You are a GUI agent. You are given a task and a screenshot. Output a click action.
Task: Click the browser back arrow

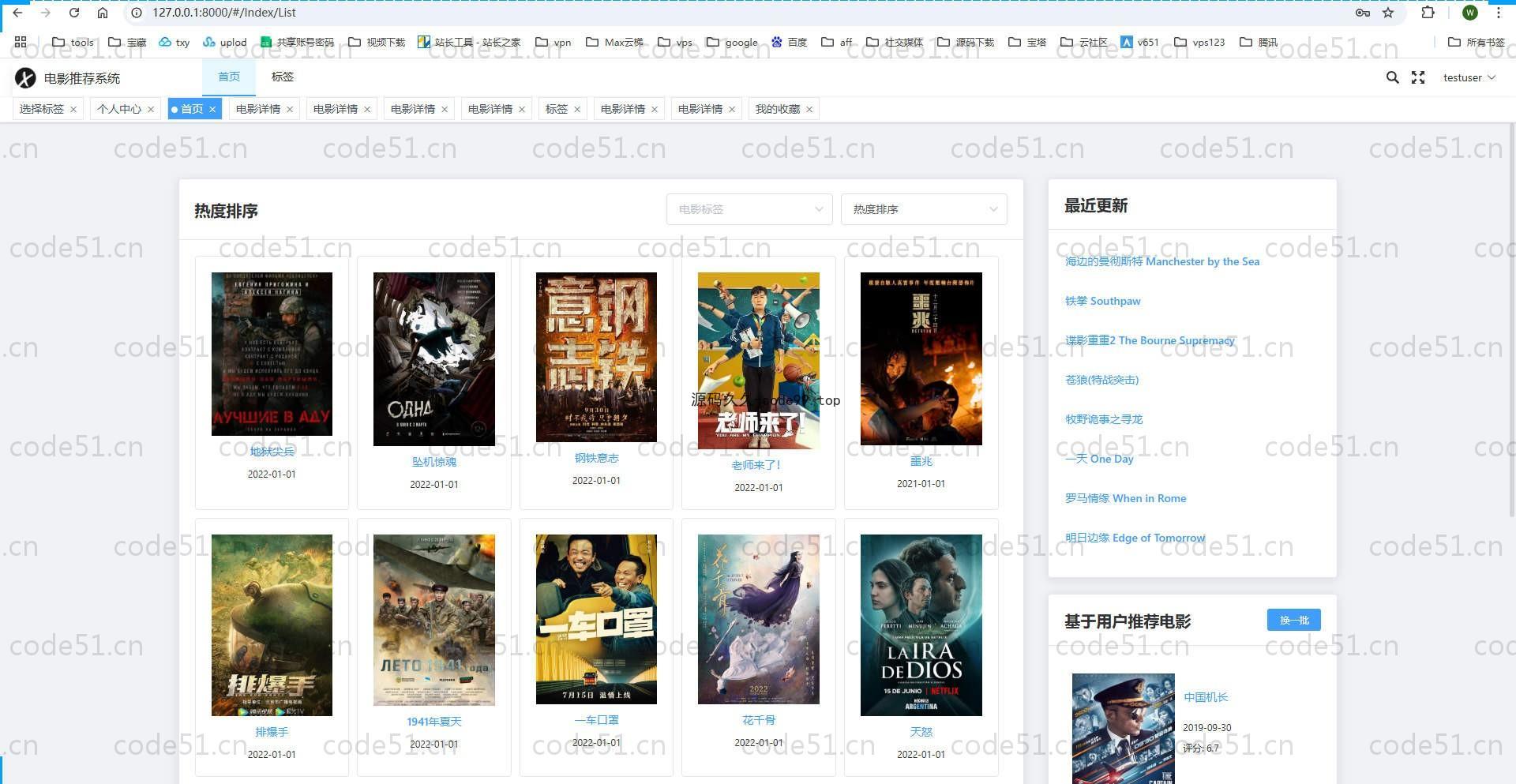tap(17, 13)
